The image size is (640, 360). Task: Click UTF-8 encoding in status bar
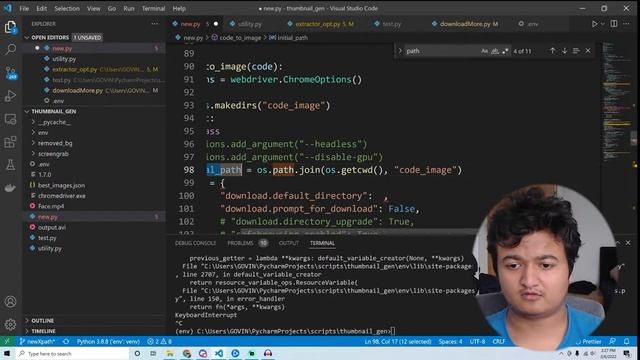pos(477,342)
